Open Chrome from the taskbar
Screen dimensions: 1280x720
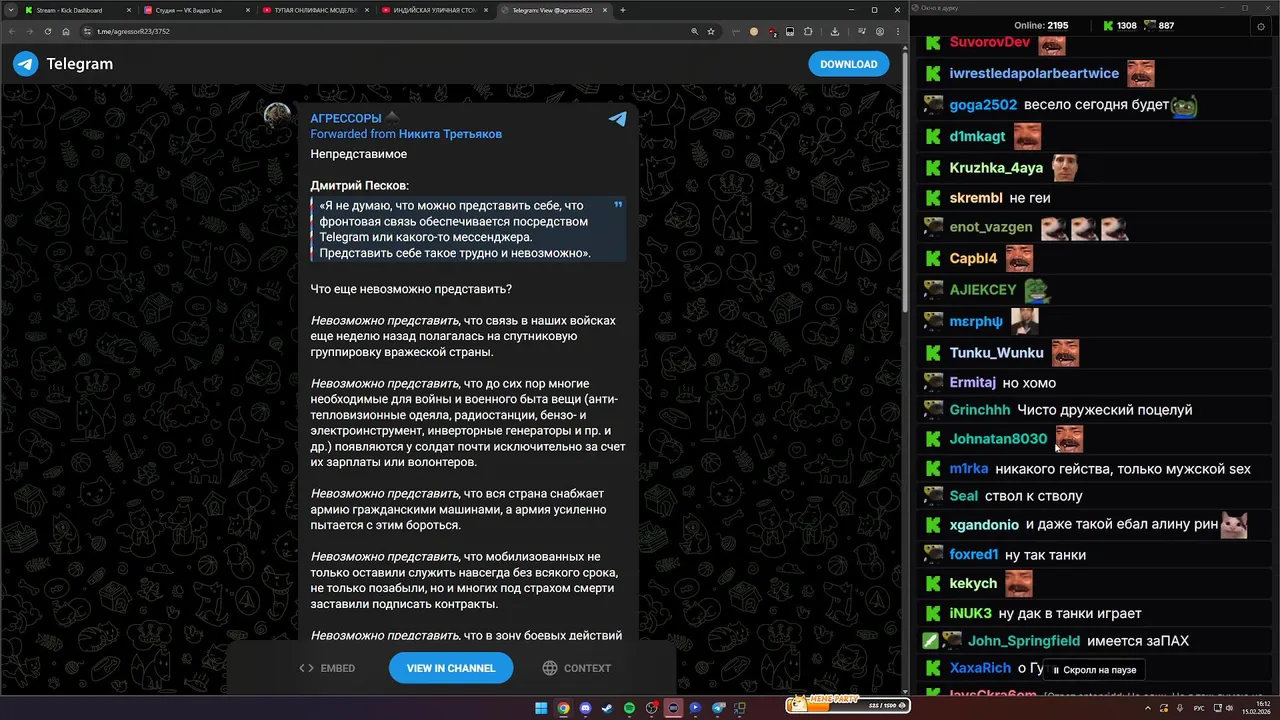point(563,708)
